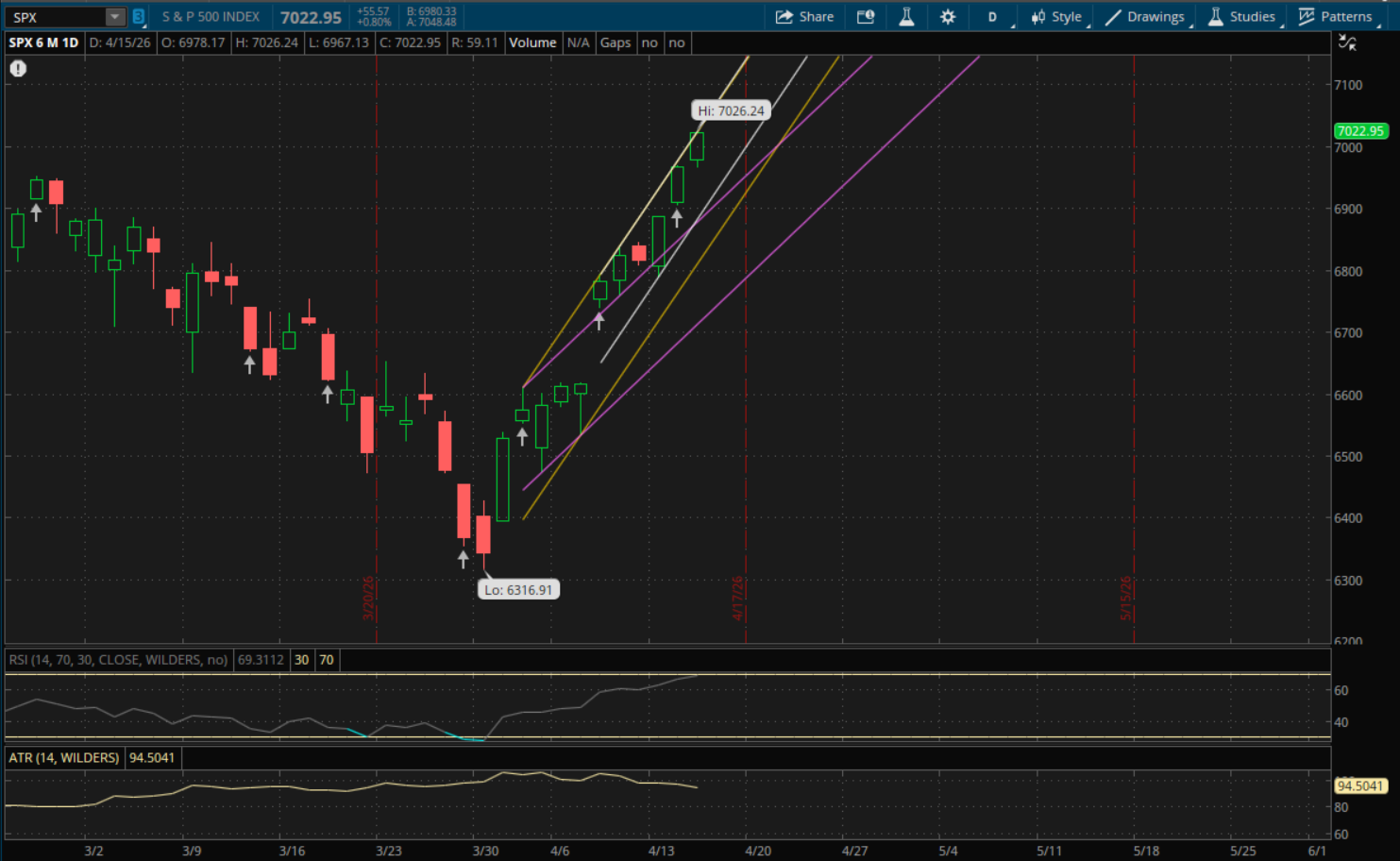Open the Drawings menu

click(x=1145, y=17)
